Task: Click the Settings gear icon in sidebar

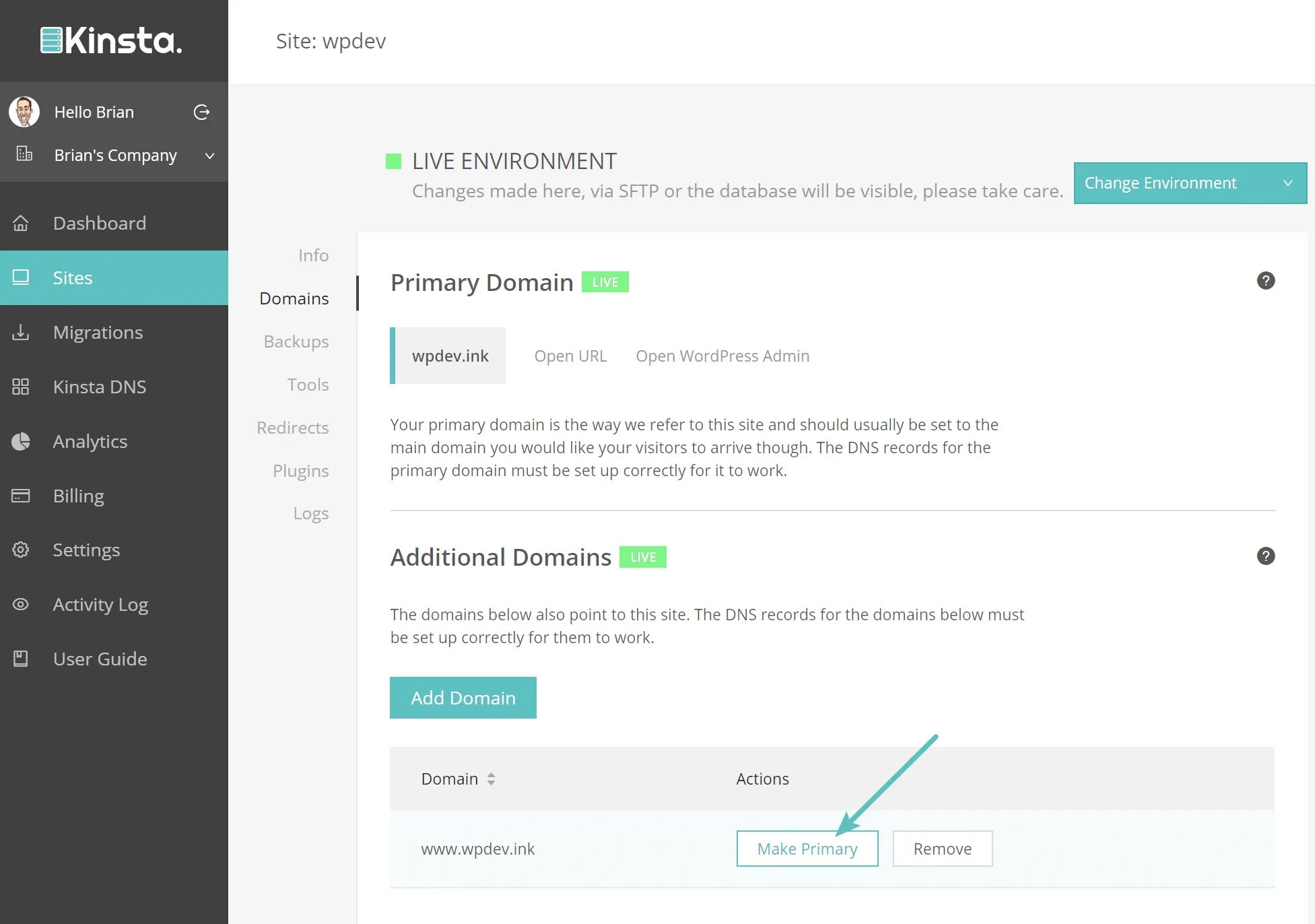Action: pyautogui.click(x=21, y=550)
